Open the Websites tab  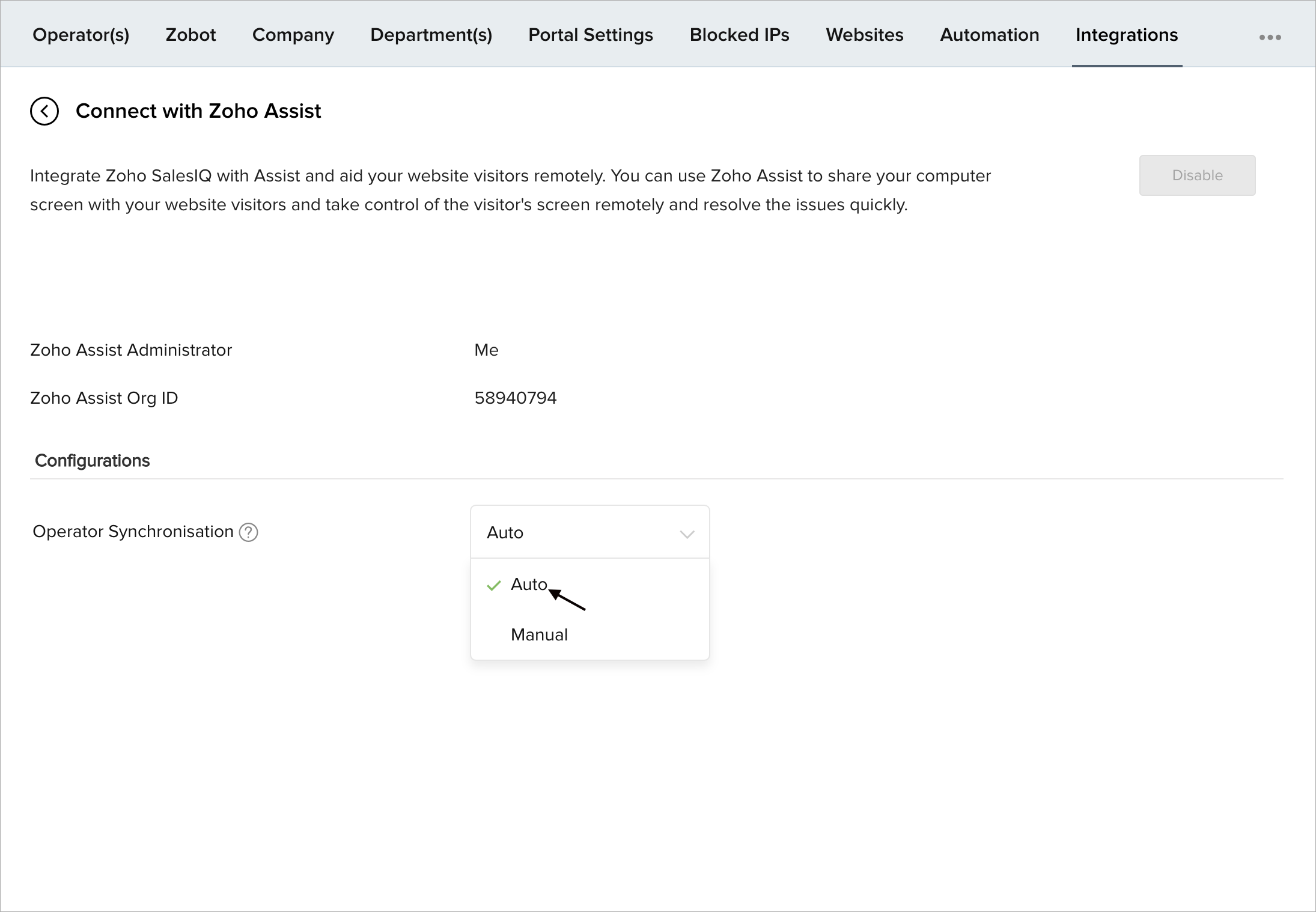tap(865, 35)
